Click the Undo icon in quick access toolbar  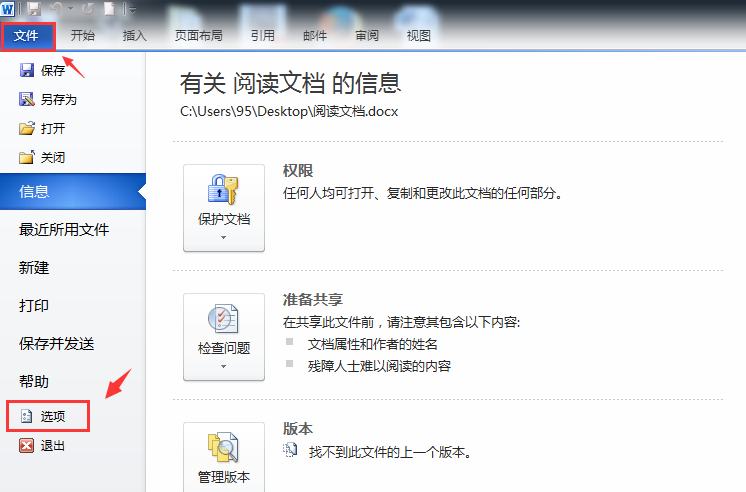(57, 9)
